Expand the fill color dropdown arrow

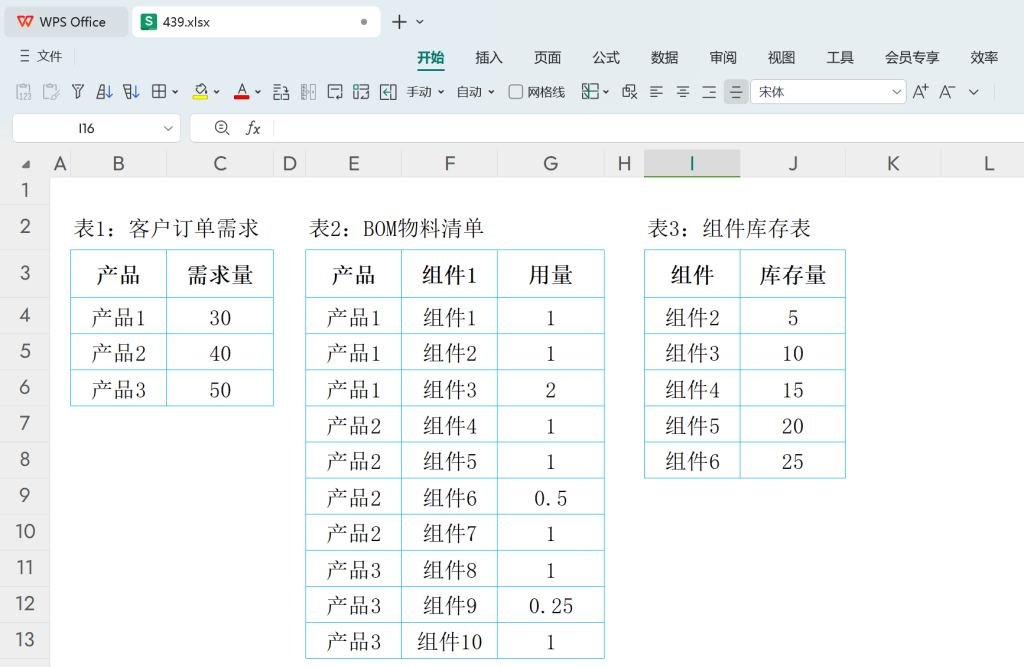pos(217,92)
